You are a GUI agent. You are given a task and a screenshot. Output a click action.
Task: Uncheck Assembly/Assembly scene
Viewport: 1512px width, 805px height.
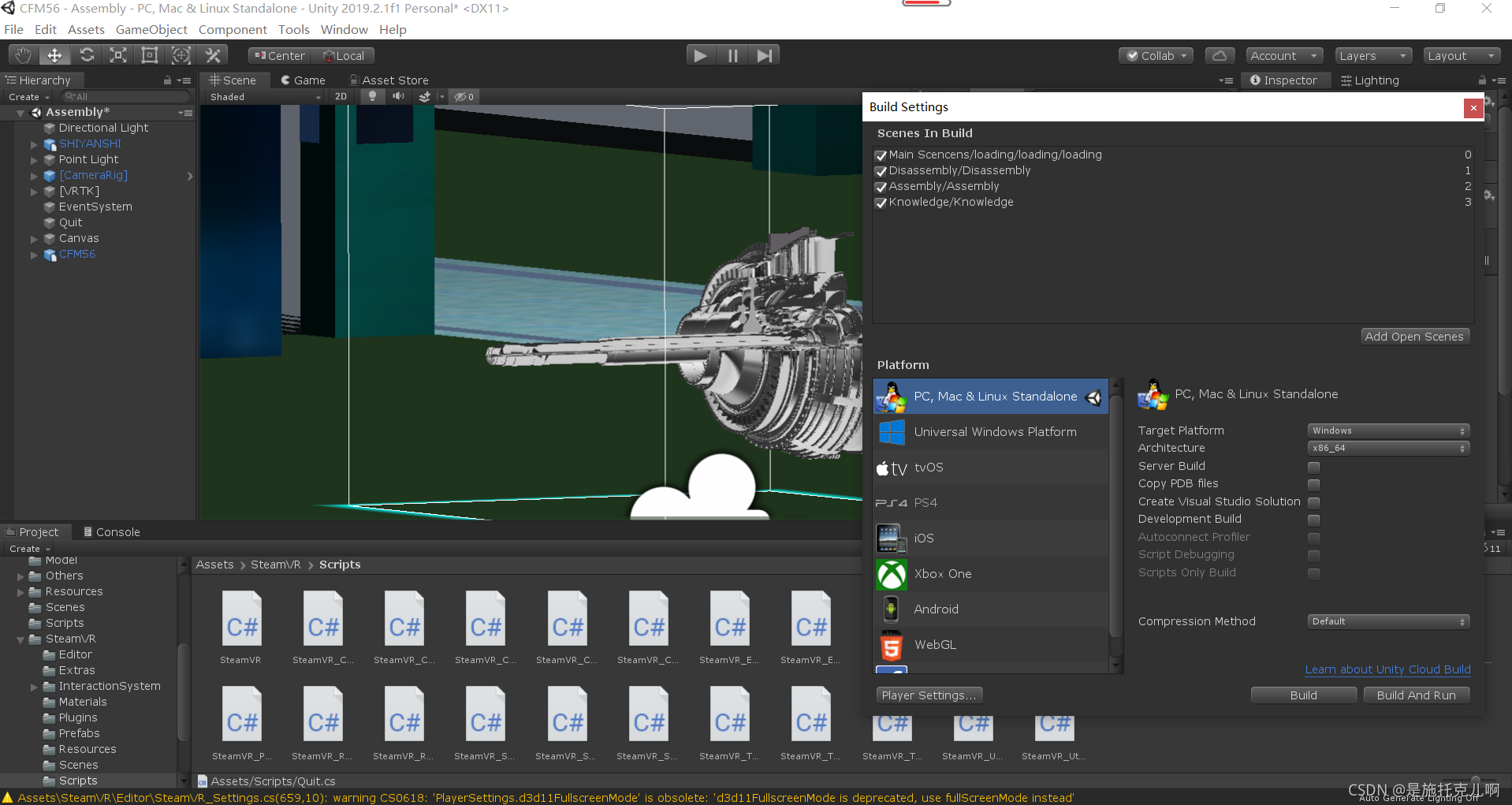(881, 187)
